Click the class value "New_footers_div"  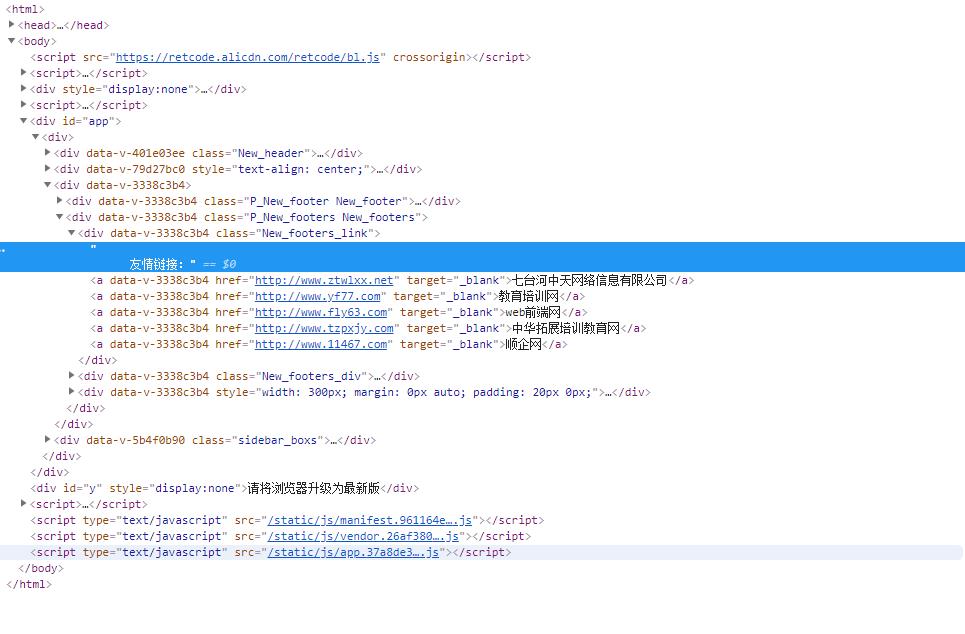311,376
